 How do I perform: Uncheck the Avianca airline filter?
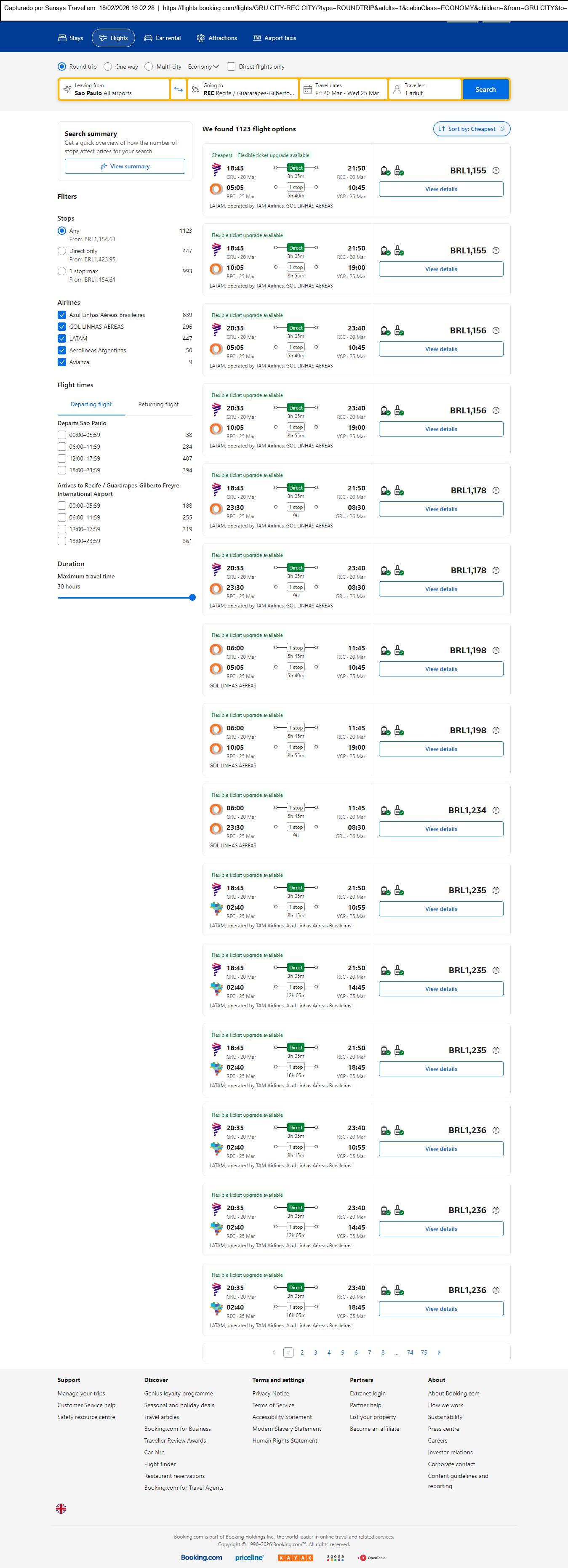tap(61, 362)
